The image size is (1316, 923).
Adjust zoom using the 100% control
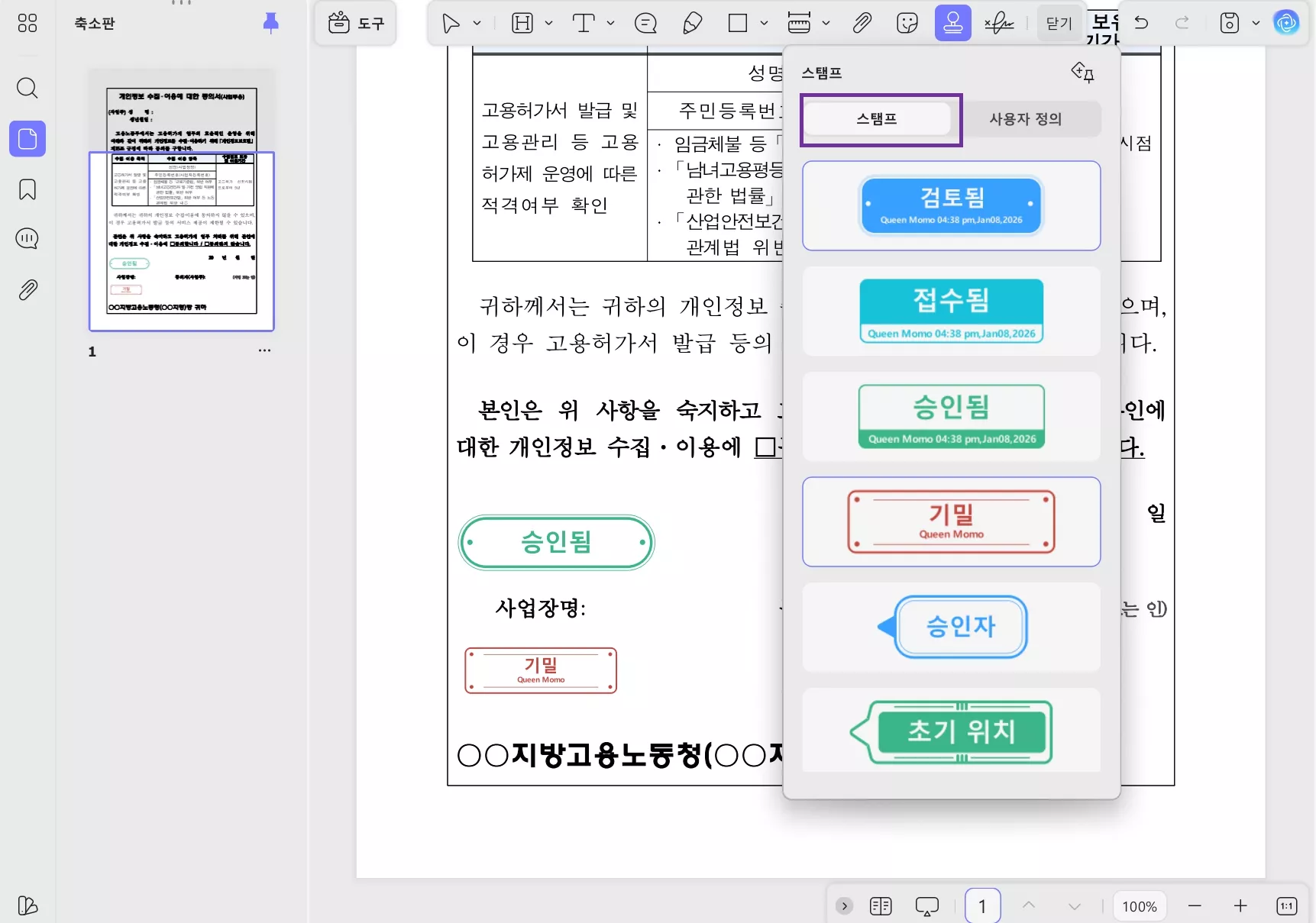[x=1139, y=906]
